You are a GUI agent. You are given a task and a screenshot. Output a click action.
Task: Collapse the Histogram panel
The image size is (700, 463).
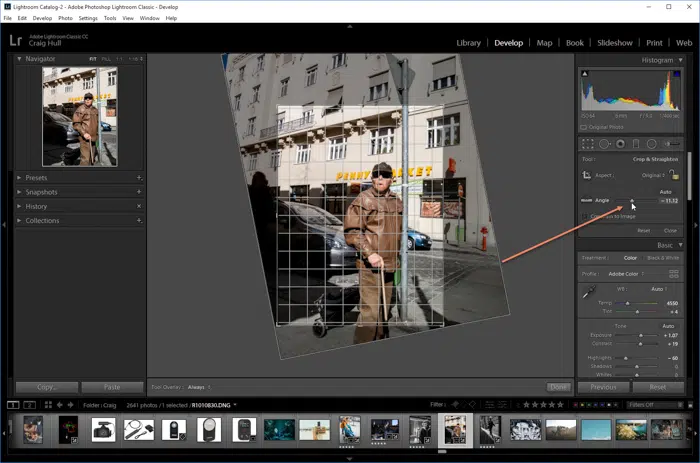tap(680, 60)
